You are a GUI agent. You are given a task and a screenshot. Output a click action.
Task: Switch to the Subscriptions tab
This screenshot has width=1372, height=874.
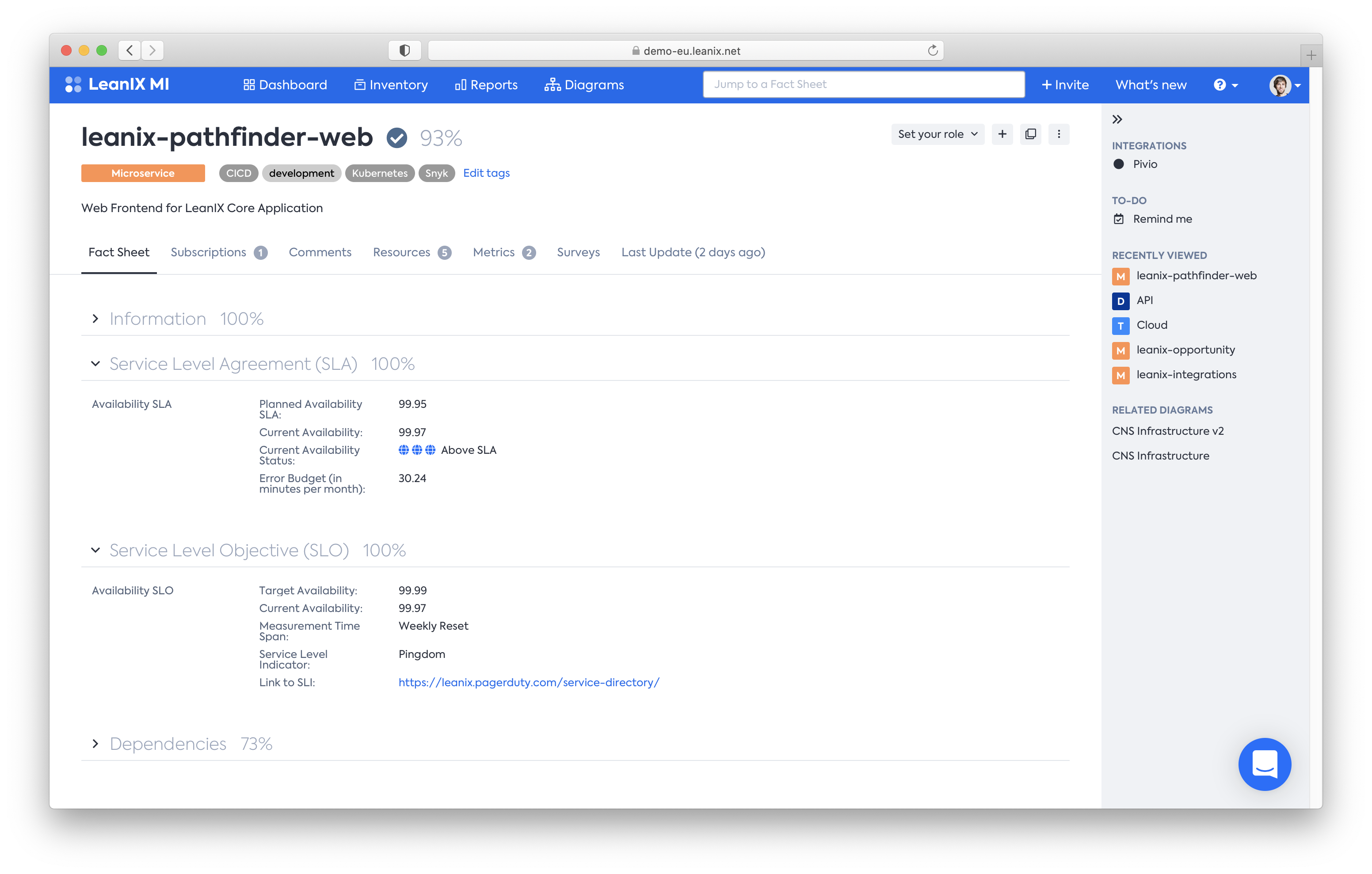(219, 252)
